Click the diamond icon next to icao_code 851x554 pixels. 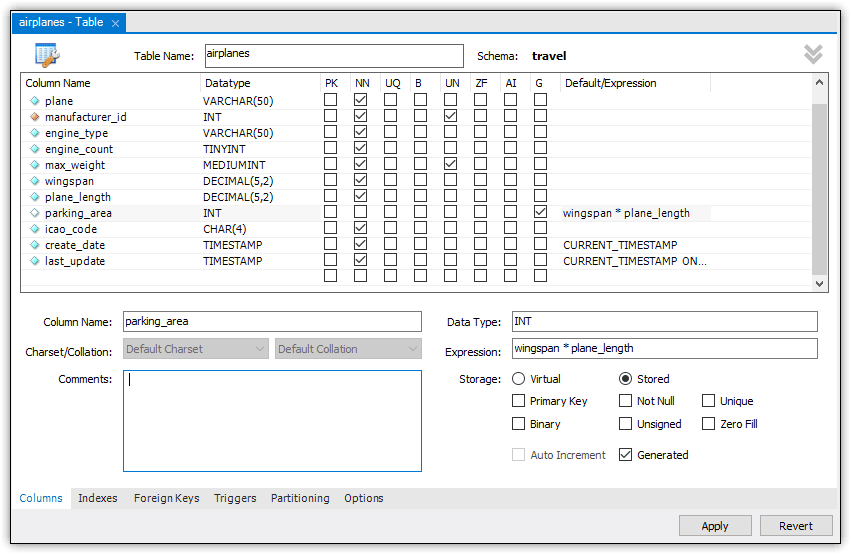[34, 229]
